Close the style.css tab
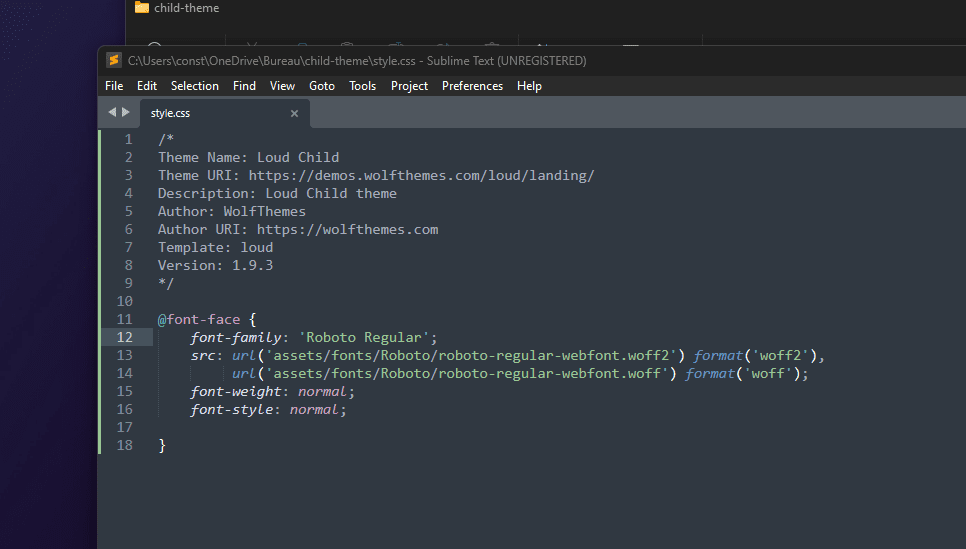The width and height of the screenshot is (966, 549). pos(294,113)
